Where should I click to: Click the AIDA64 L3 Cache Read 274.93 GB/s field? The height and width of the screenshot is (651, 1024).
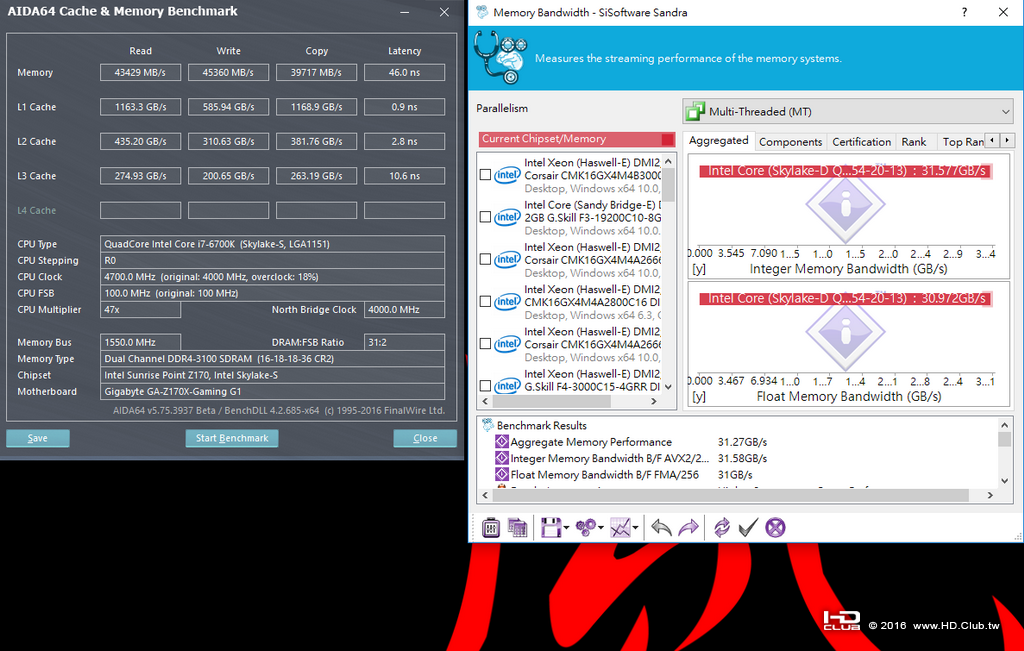tap(140, 176)
